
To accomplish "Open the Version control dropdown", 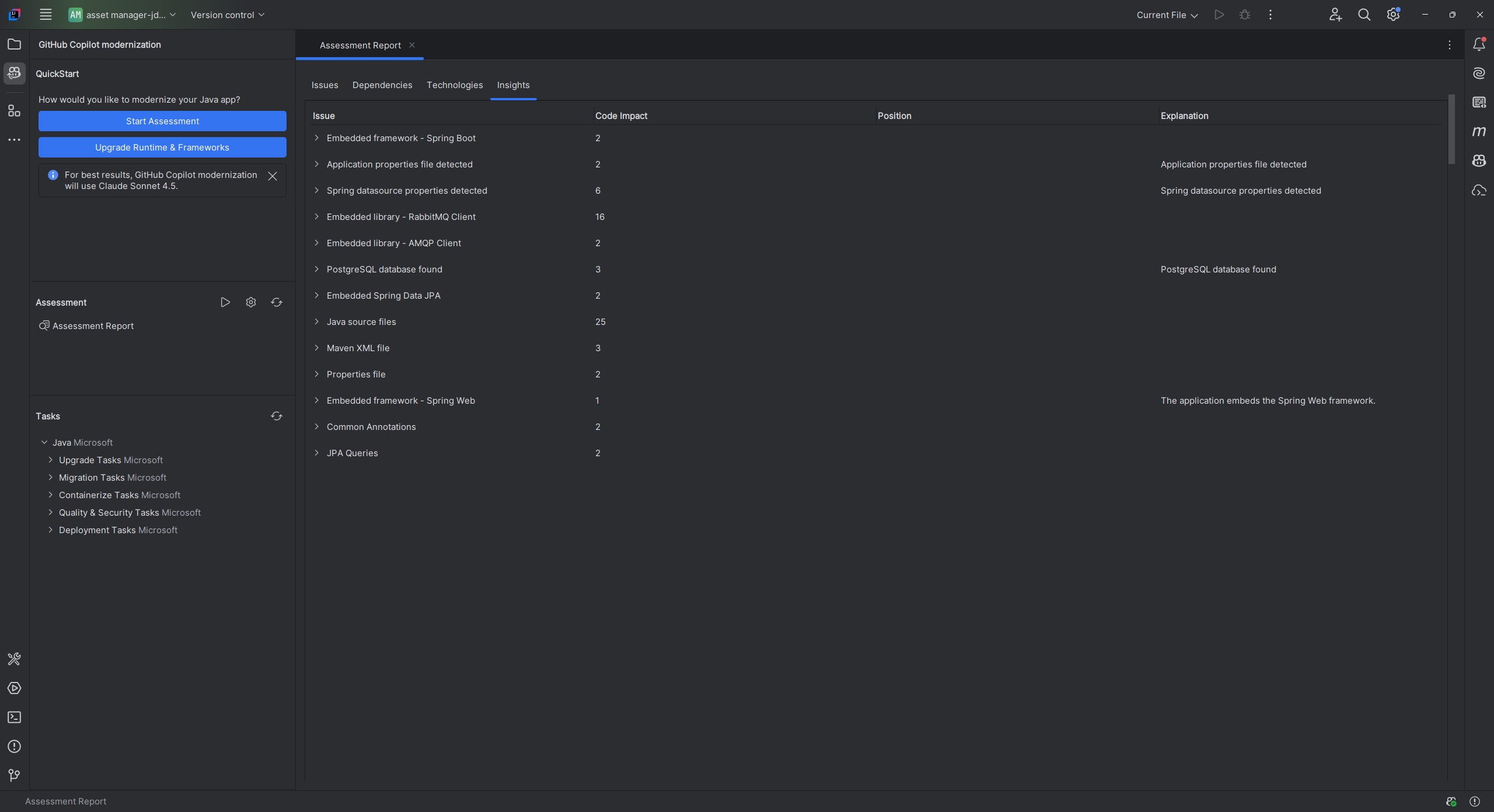I will pos(227,15).
